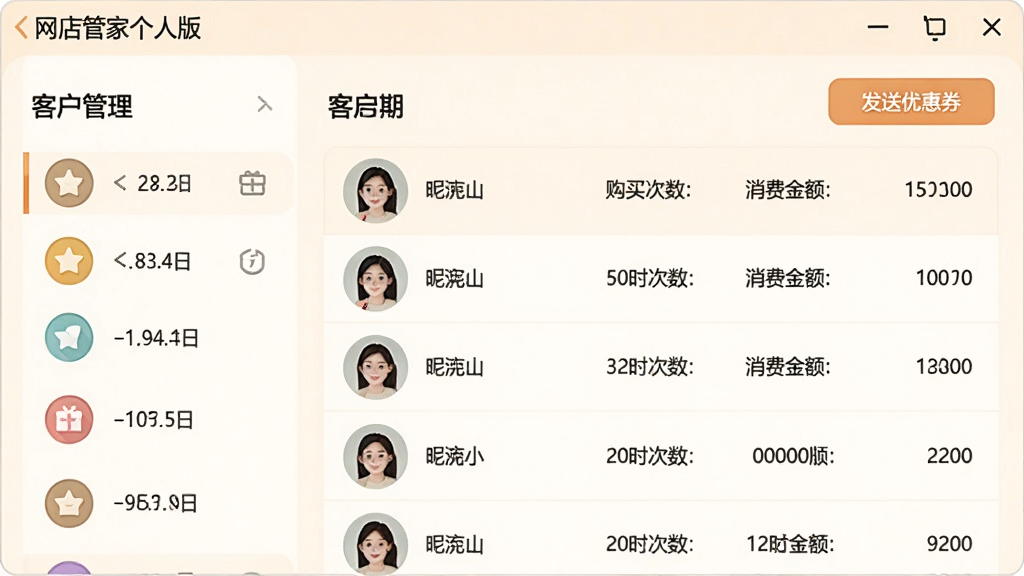Click the 12时金额: label
The height and width of the screenshot is (576, 1024).
[790, 544]
